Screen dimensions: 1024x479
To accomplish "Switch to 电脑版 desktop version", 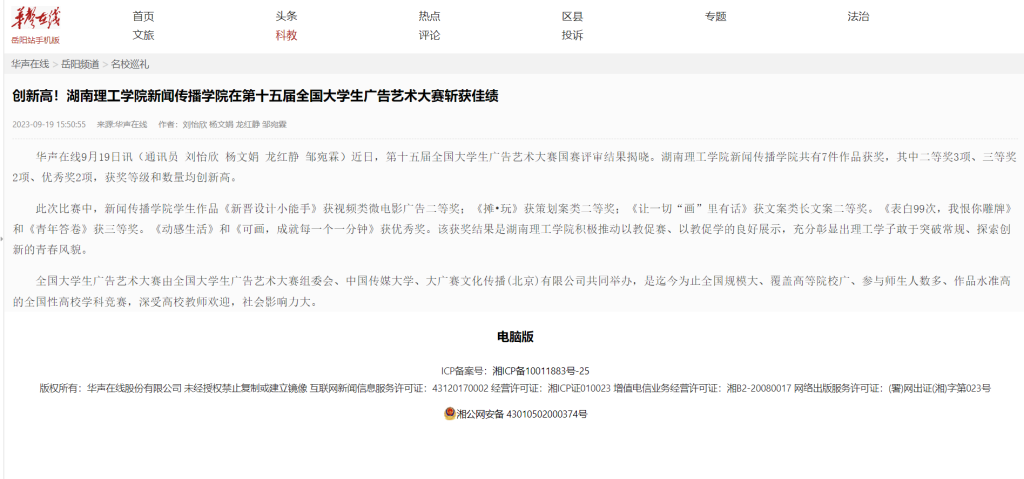I will point(515,336).
